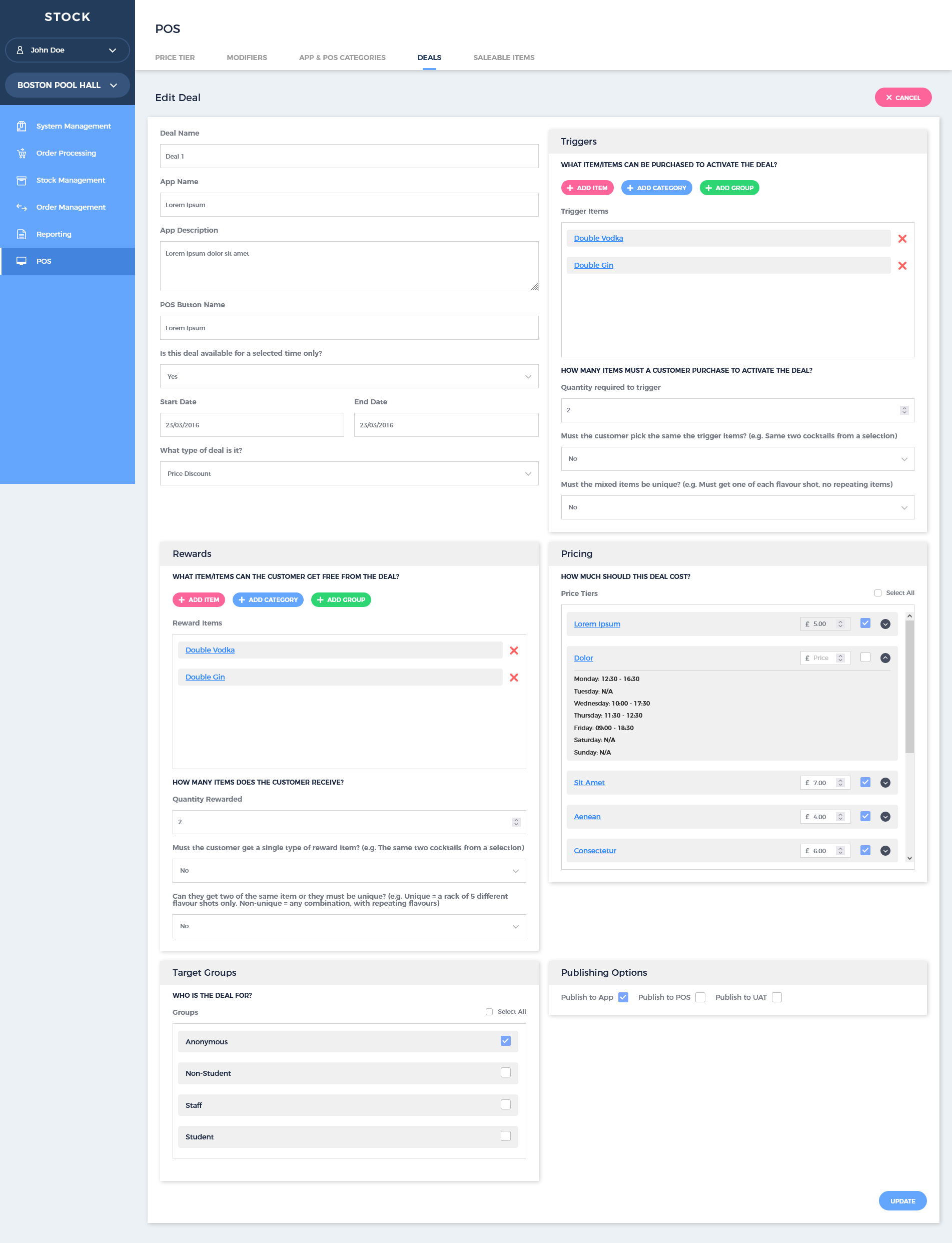Click the Reporting document icon
The image size is (952, 1243).
click(22, 234)
